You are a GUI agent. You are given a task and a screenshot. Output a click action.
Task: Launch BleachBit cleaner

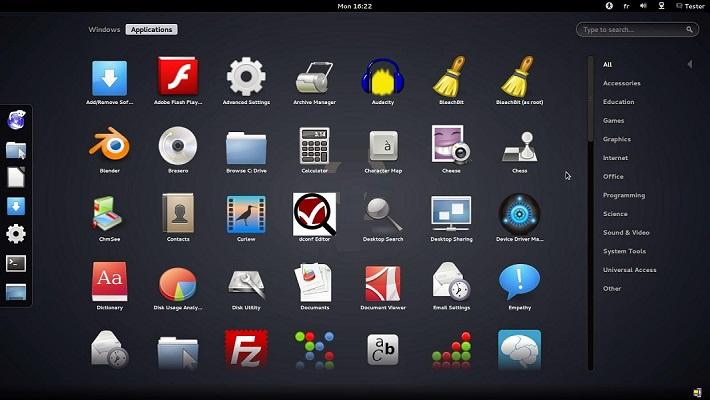click(451, 77)
